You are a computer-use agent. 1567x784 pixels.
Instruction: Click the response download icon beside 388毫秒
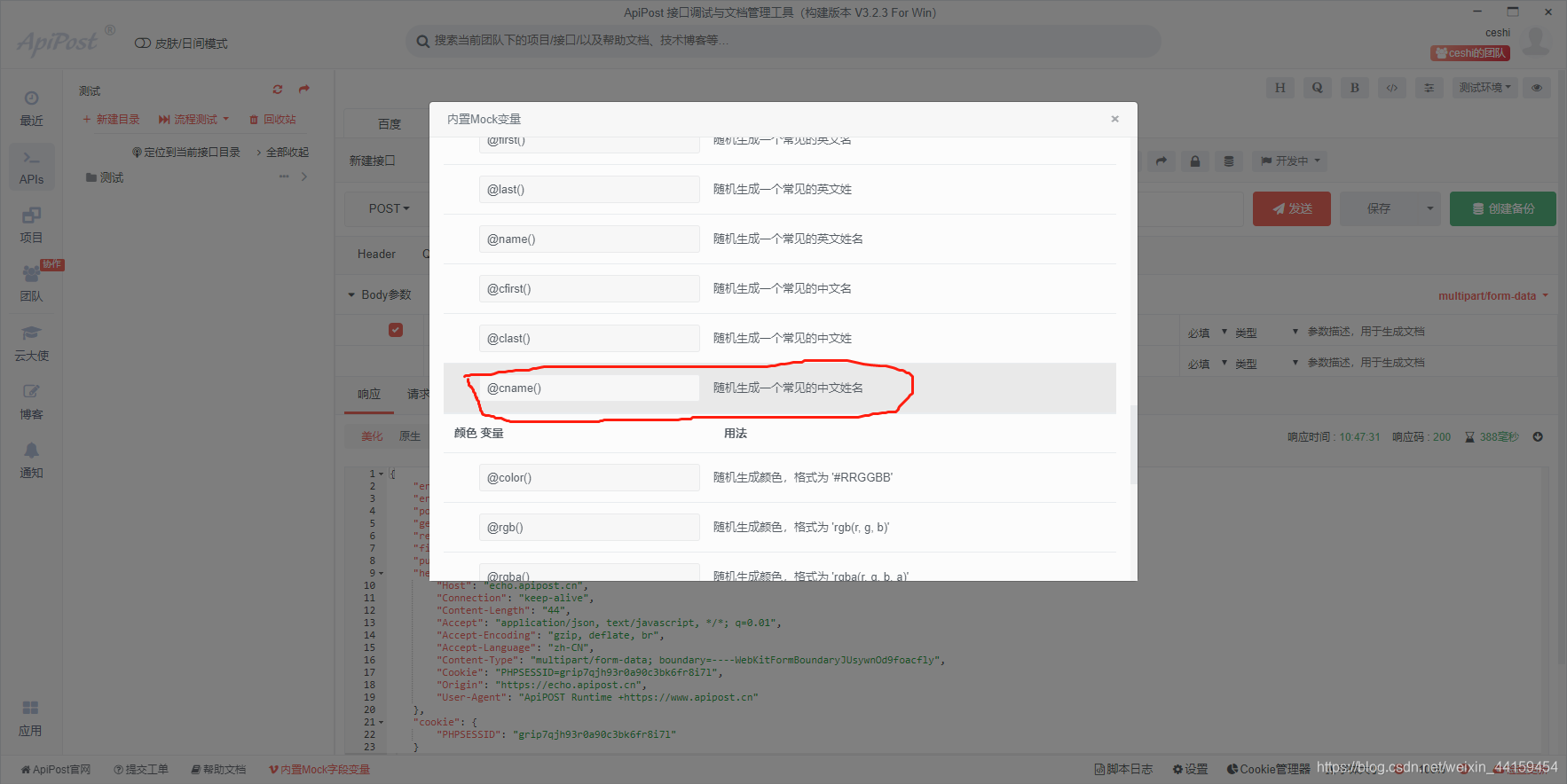click(x=1538, y=436)
